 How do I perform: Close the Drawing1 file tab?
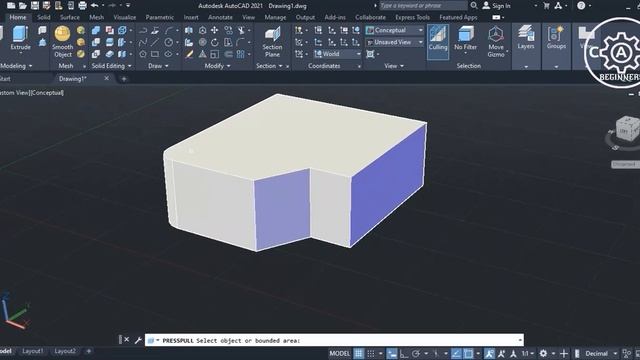click(107, 78)
